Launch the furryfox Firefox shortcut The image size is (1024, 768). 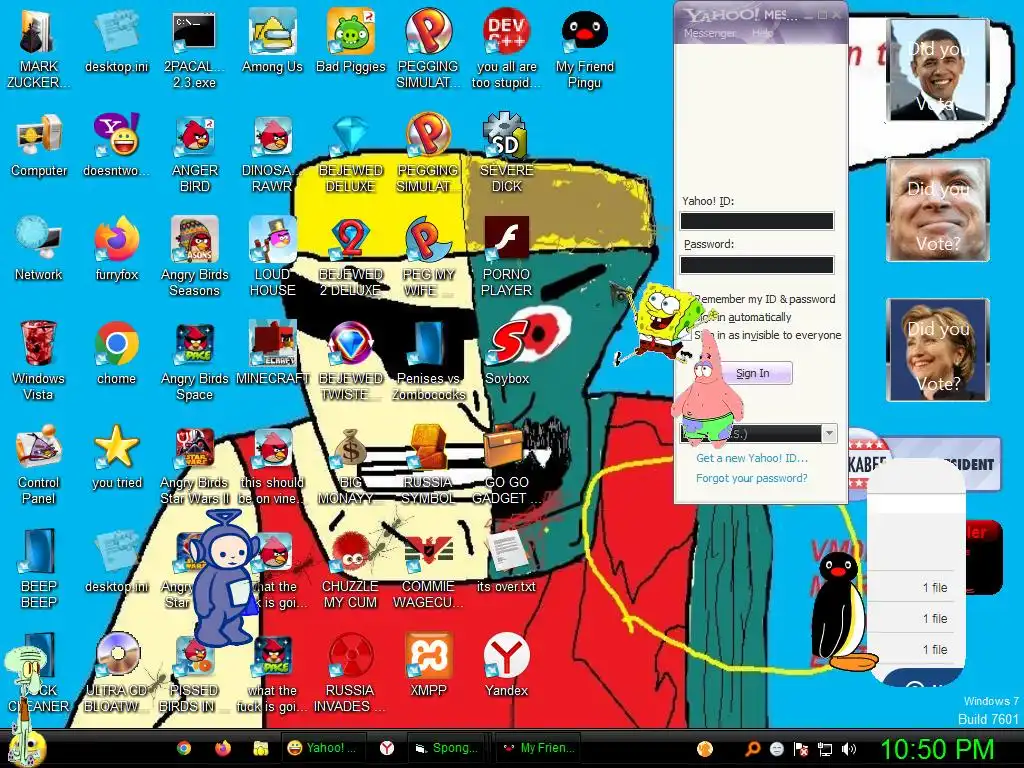pyautogui.click(x=116, y=249)
